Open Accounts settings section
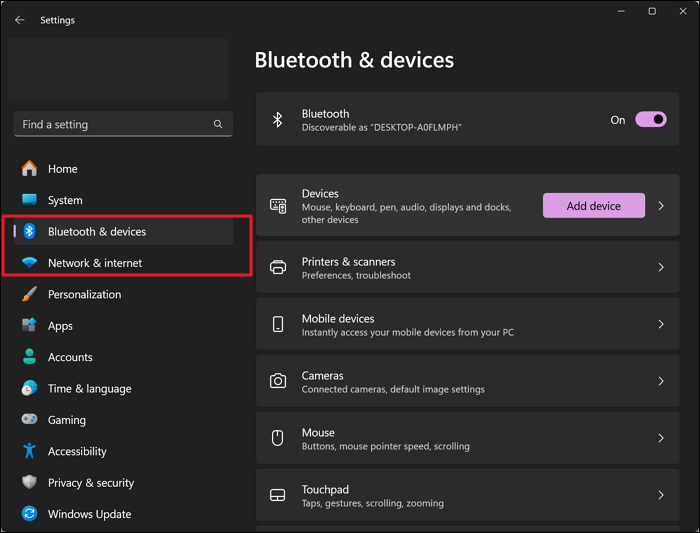 coord(123,357)
